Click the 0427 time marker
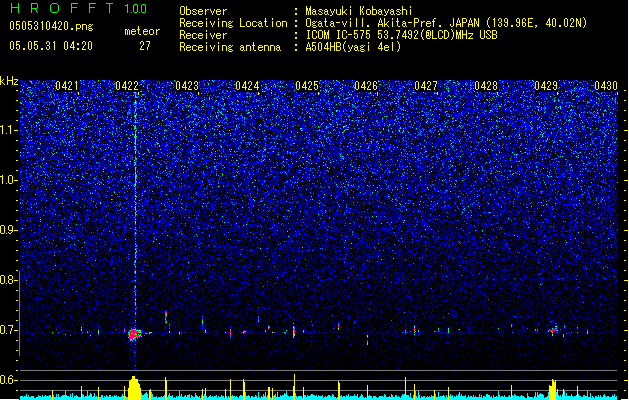The image size is (629, 400). coord(426,86)
